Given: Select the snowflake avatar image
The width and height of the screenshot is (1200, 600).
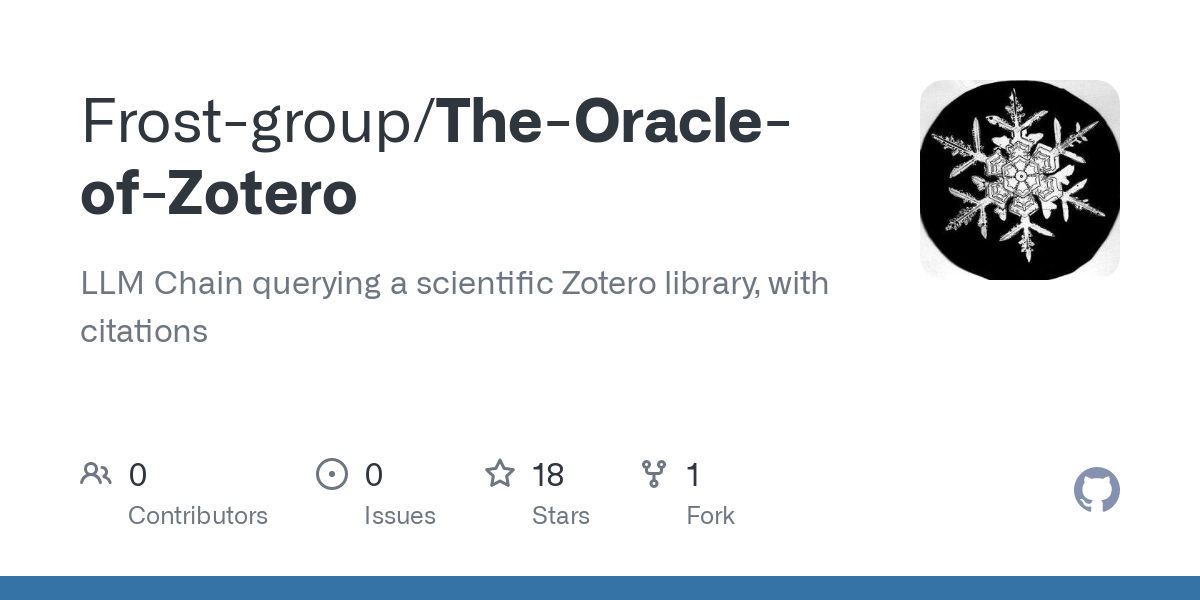Looking at the screenshot, I should pyautogui.click(x=1019, y=180).
